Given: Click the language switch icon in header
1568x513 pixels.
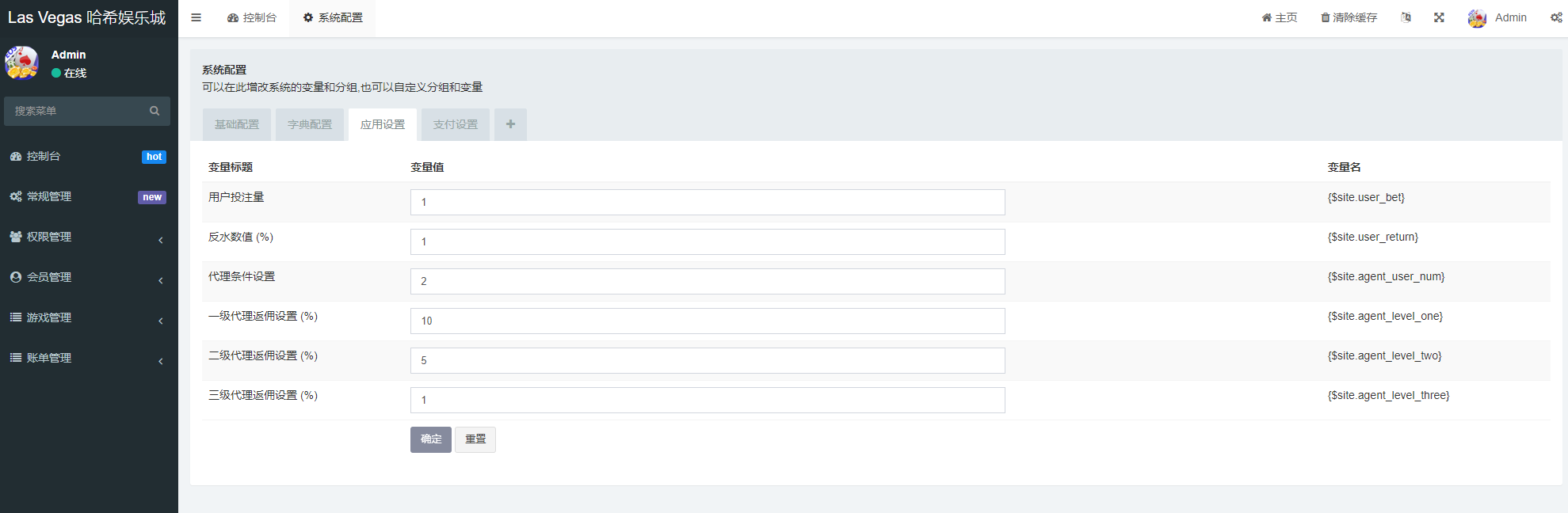Looking at the screenshot, I should pyautogui.click(x=1406, y=17).
